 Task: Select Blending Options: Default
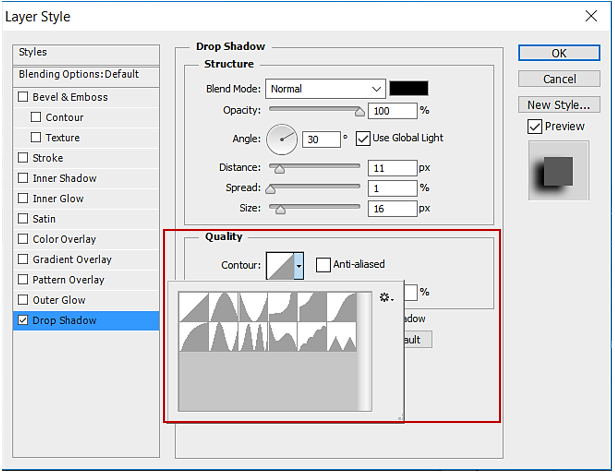(x=79, y=74)
